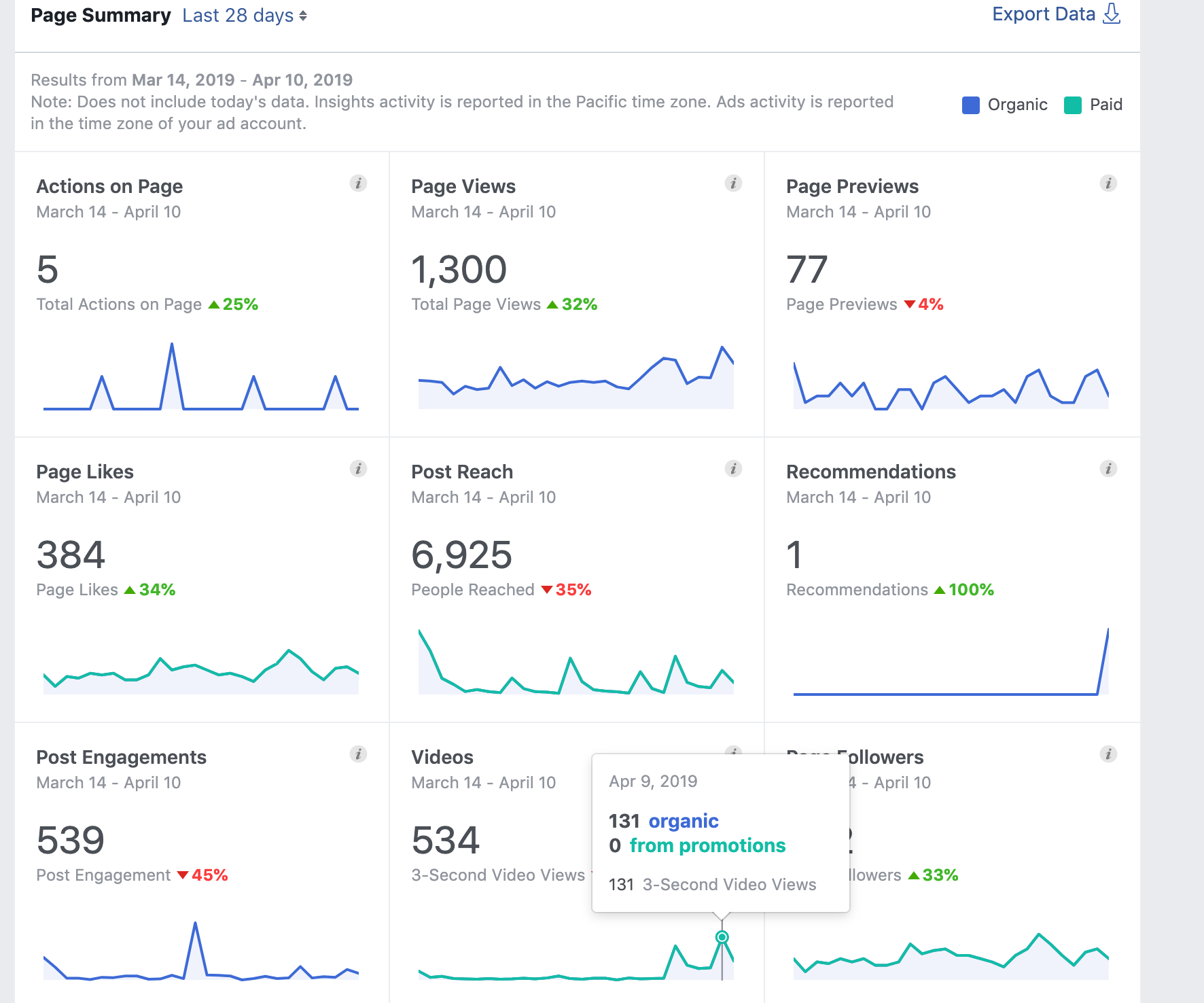
Task: Click the Recommendations card title
Action: point(870,472)
